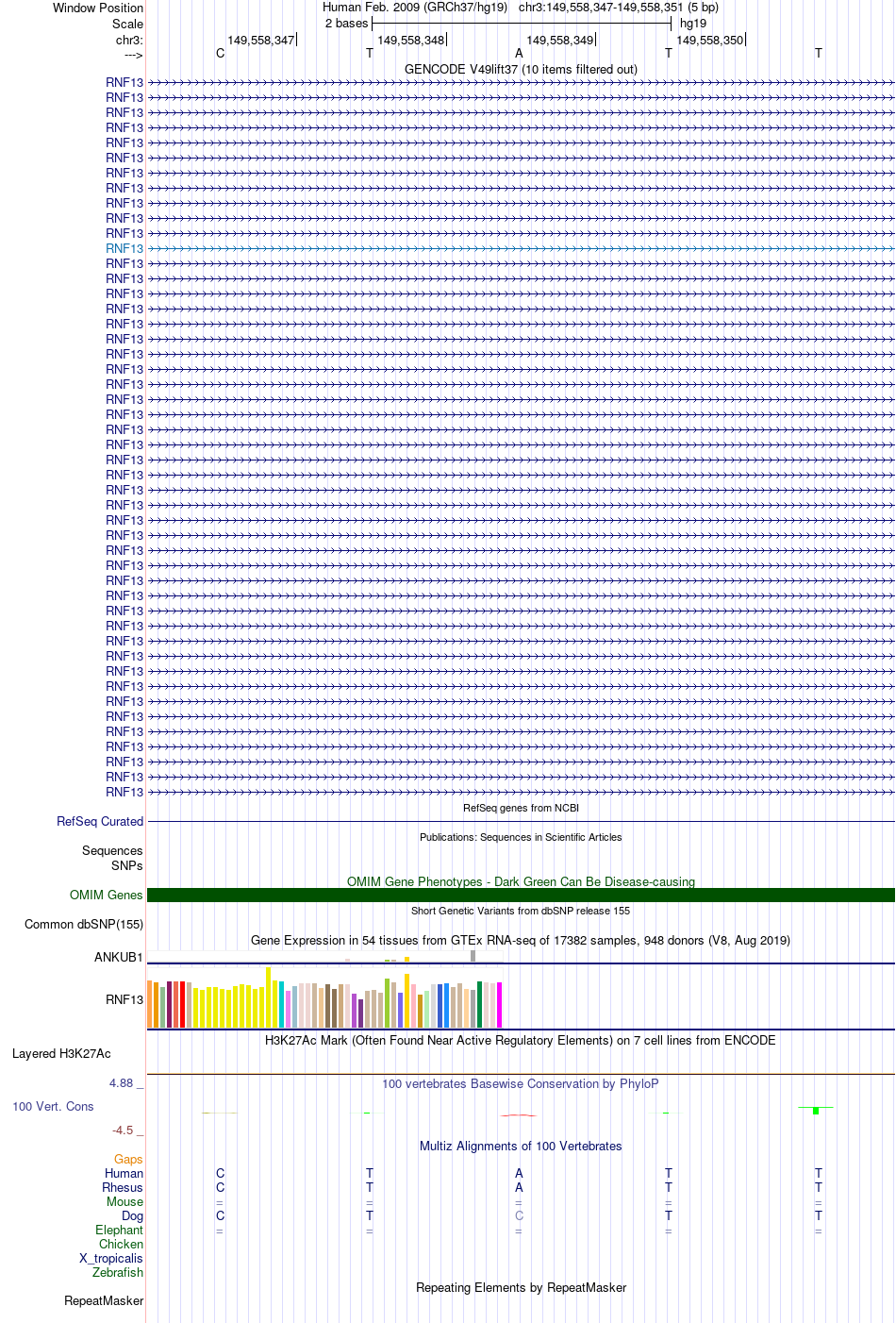896x1323 pixels.
Task: Open the Multiz Alignments of 100 Vertebrates title
Action: coord(521,1146)
